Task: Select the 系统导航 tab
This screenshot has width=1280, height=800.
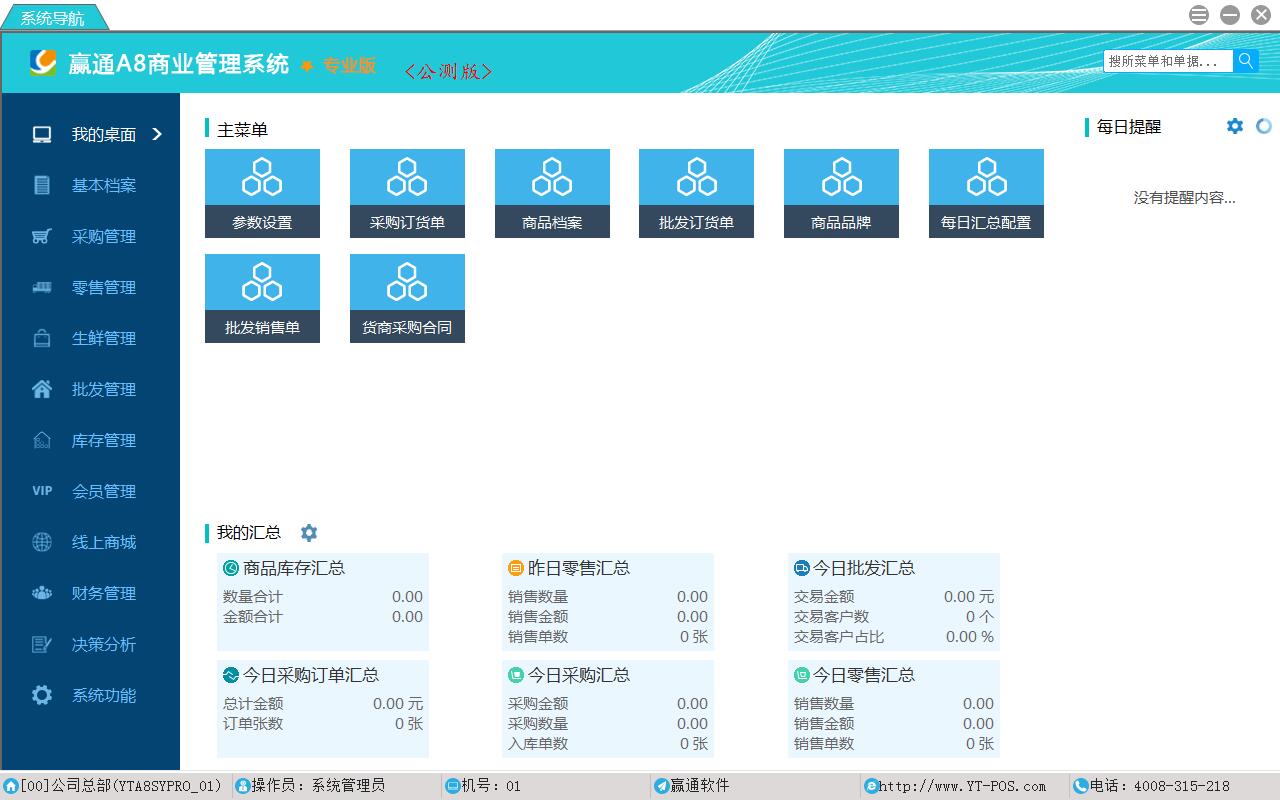Action: coord(53,18)
